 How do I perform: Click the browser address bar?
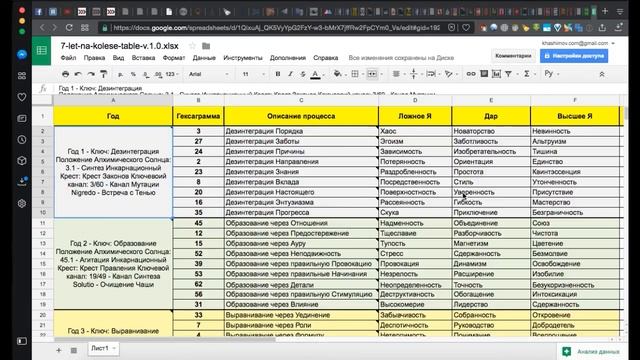(x=276, y=28)
